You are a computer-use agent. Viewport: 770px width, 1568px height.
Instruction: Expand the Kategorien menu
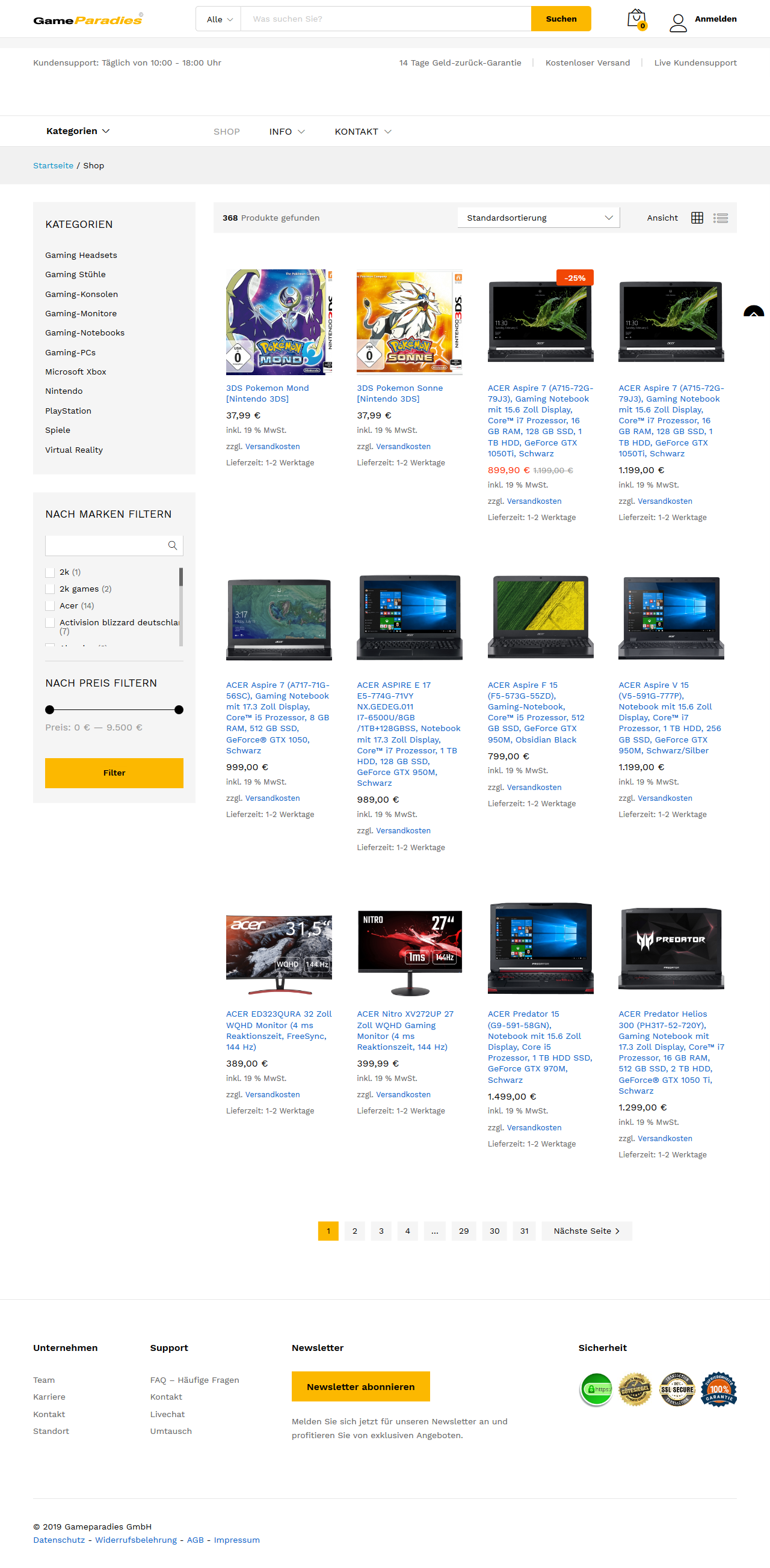pos(78,131)
